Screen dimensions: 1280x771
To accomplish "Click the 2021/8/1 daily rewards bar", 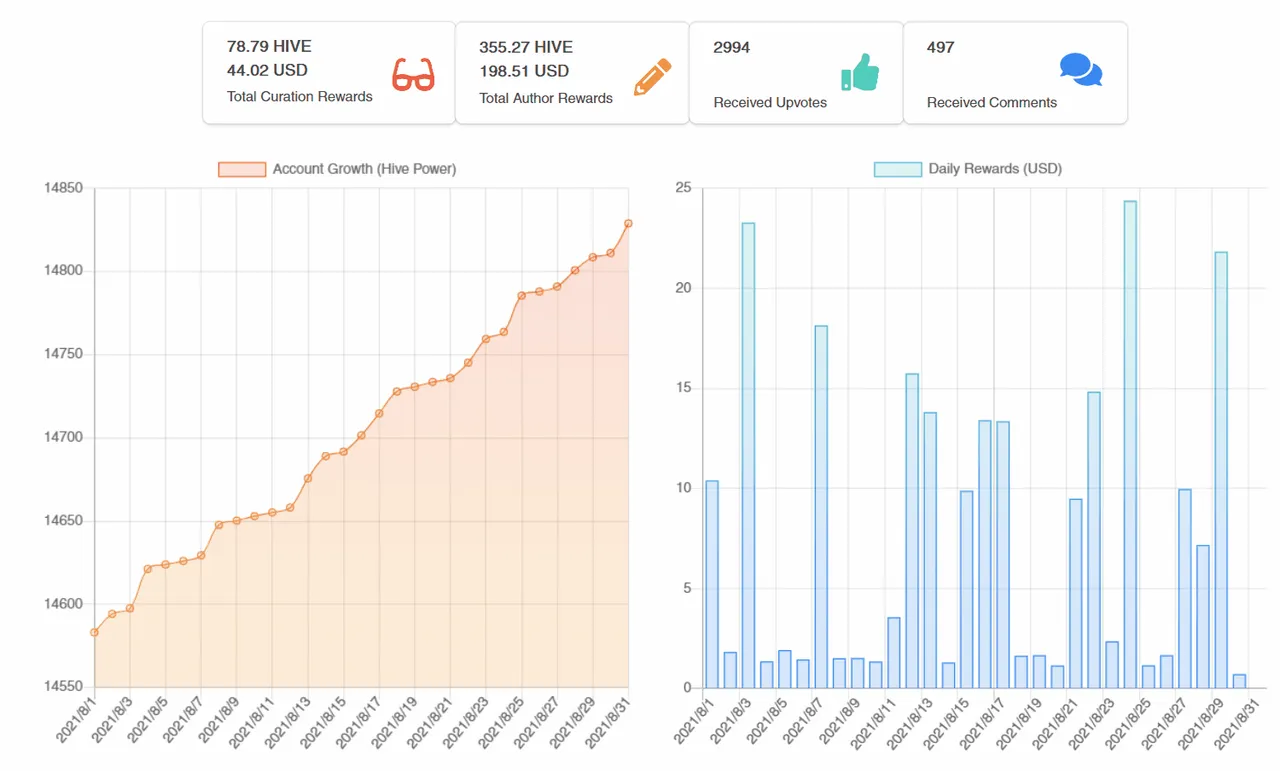I will (712, 584).
